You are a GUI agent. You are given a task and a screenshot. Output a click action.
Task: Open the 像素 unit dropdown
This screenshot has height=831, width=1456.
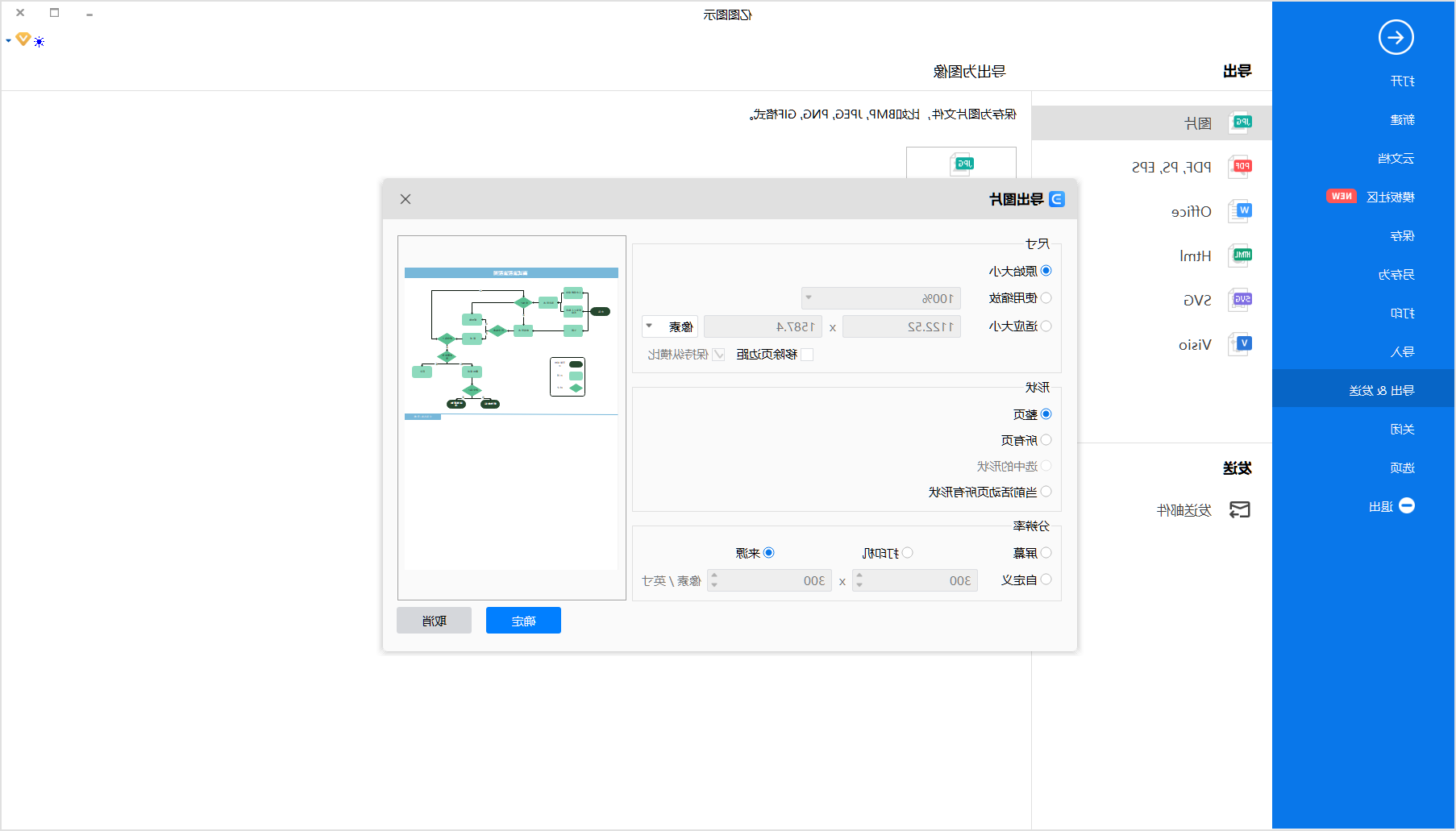(670, 326)
